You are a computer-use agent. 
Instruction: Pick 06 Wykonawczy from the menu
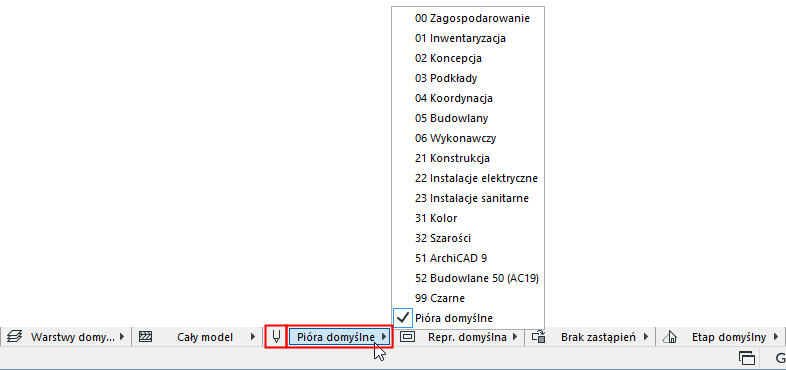tap(468, 138)
